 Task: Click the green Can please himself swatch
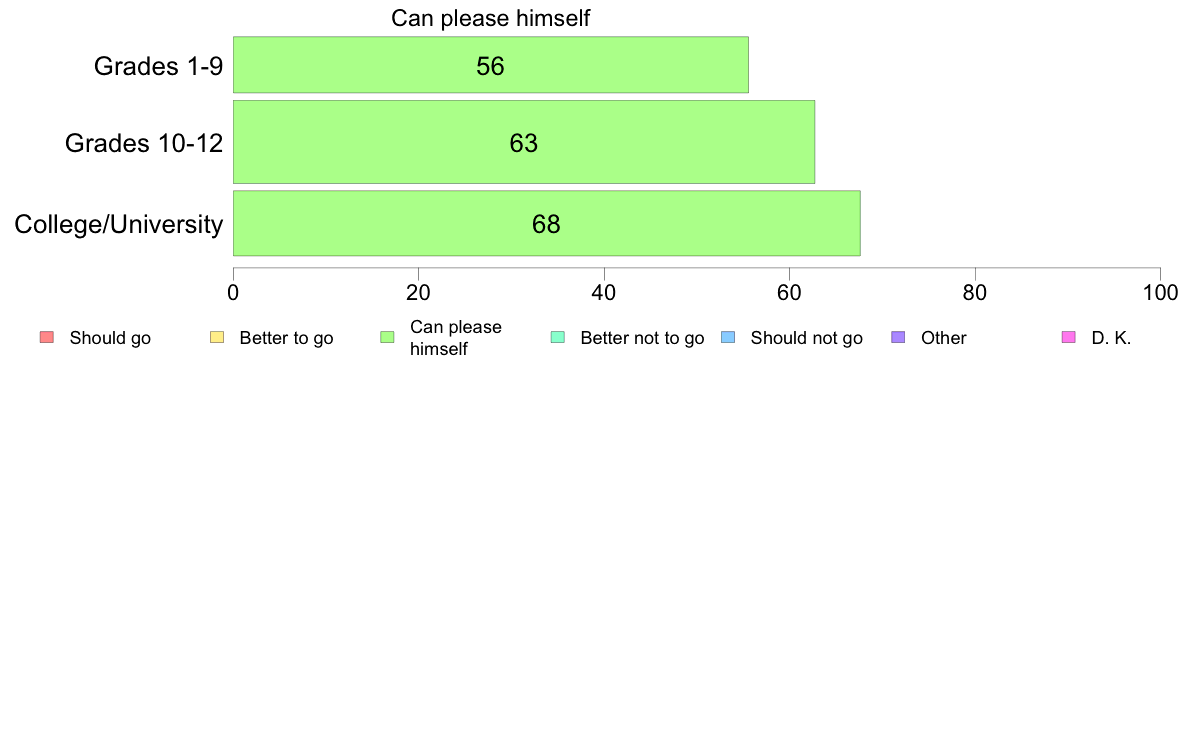(387, 337)
